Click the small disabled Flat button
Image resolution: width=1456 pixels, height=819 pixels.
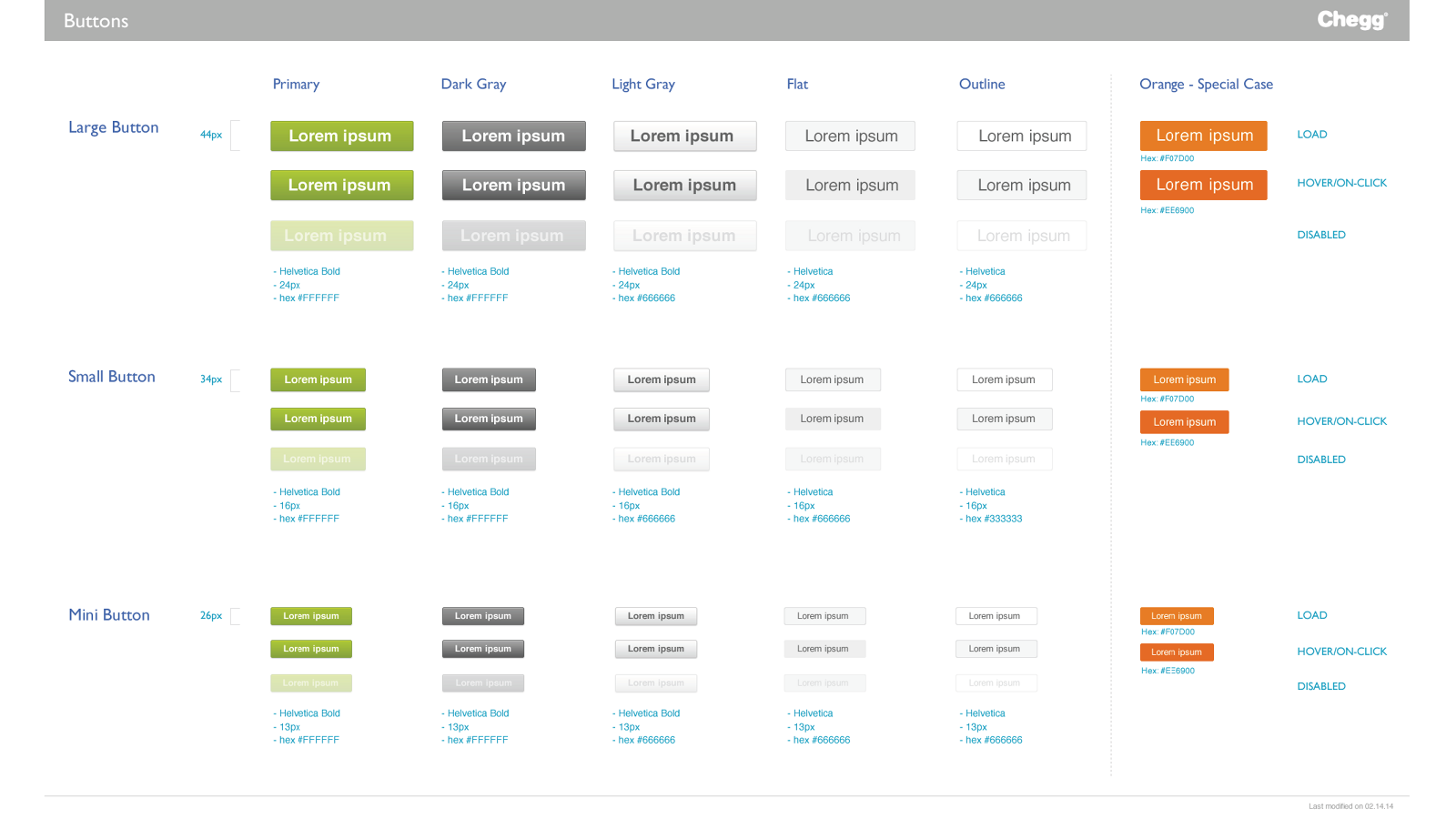coord(833,459)
